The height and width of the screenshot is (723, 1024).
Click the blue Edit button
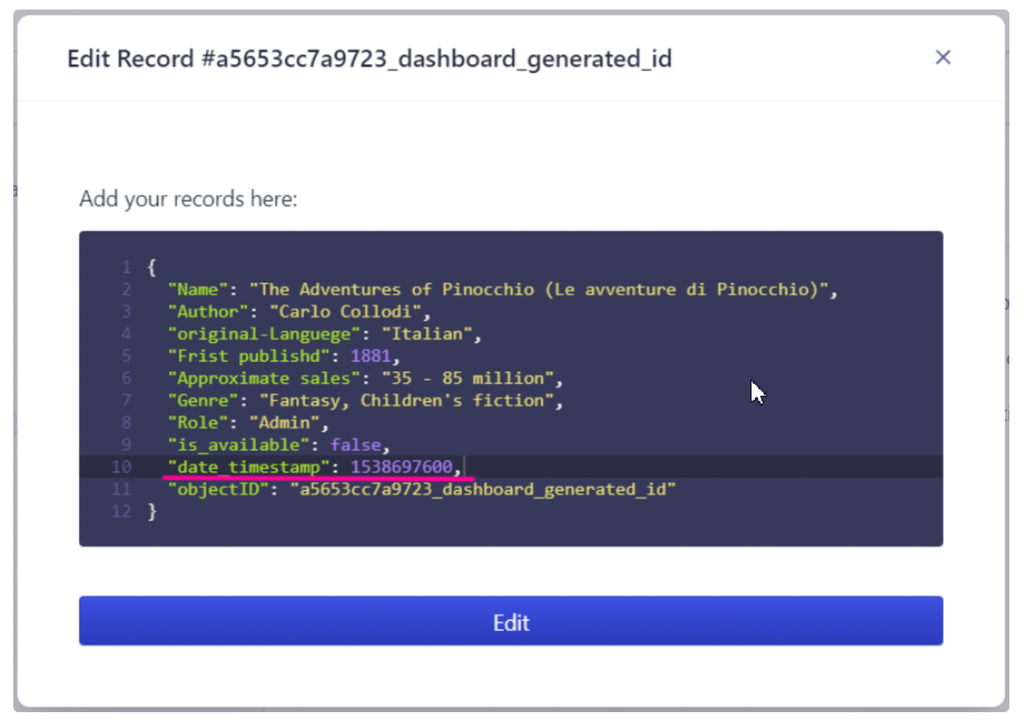[511, 622]
